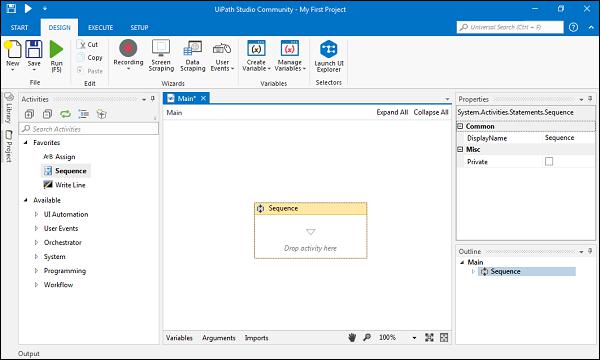Open the 100% zoom dropdown
The width and height of the screenshot is (600, 360).
pyautogui.click(x=414, y=338)
